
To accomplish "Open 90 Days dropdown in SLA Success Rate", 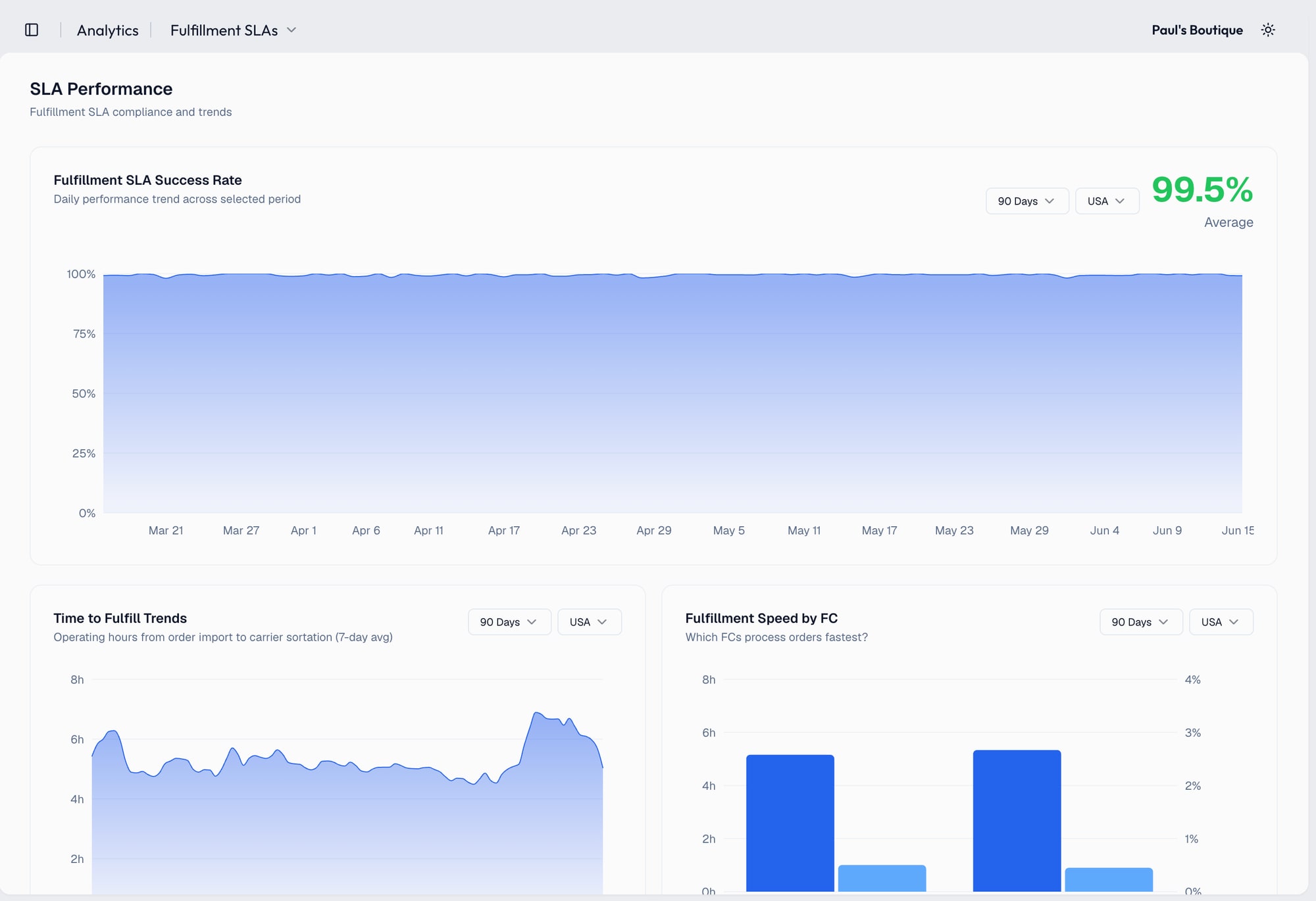I will tap(1027, 201).
